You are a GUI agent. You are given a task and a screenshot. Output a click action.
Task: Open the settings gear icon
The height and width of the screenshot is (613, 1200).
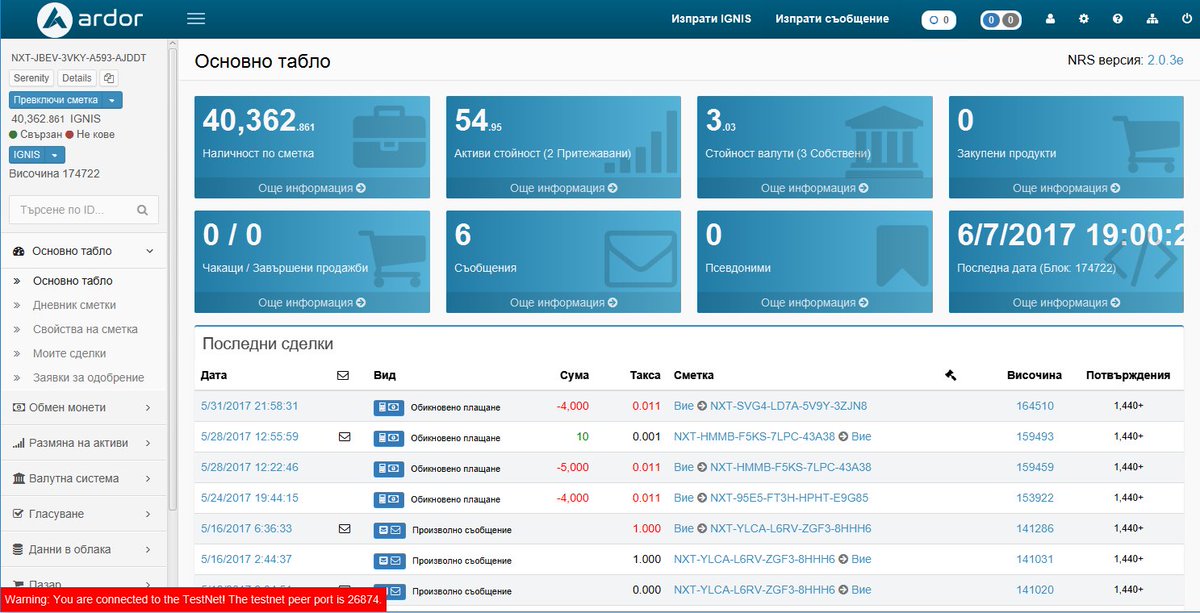pyautogui.click(x=1084, y=19)
